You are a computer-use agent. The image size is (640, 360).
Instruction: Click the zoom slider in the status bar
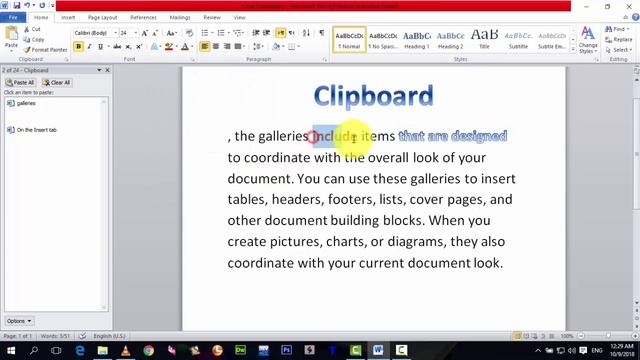coord(608,336)
